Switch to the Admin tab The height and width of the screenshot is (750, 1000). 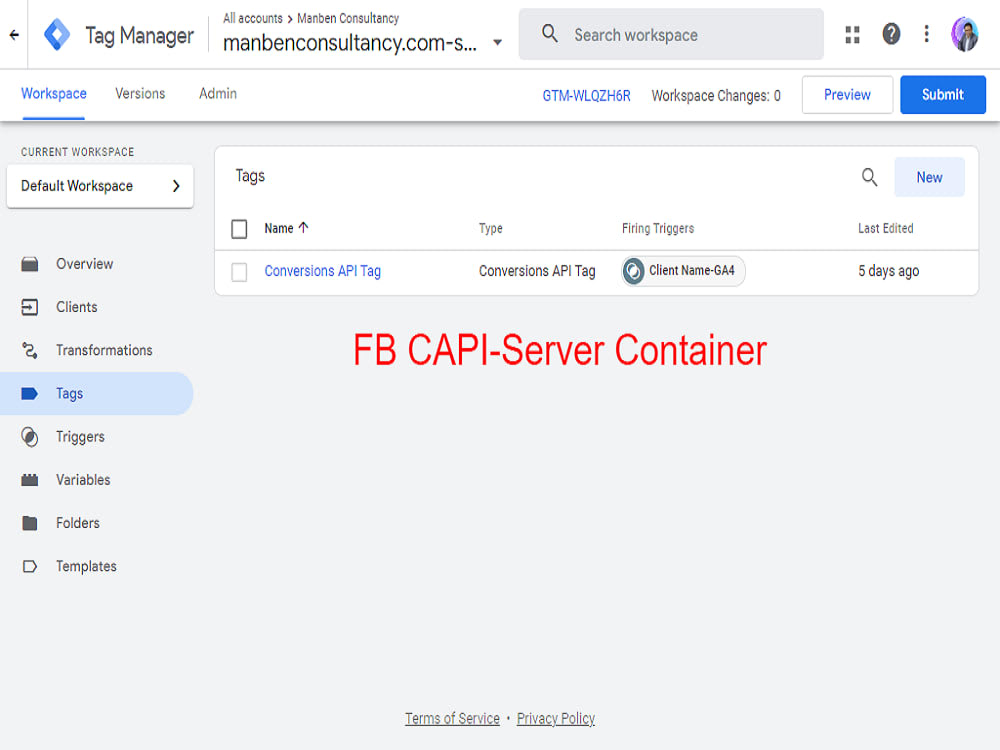(217, 94)
